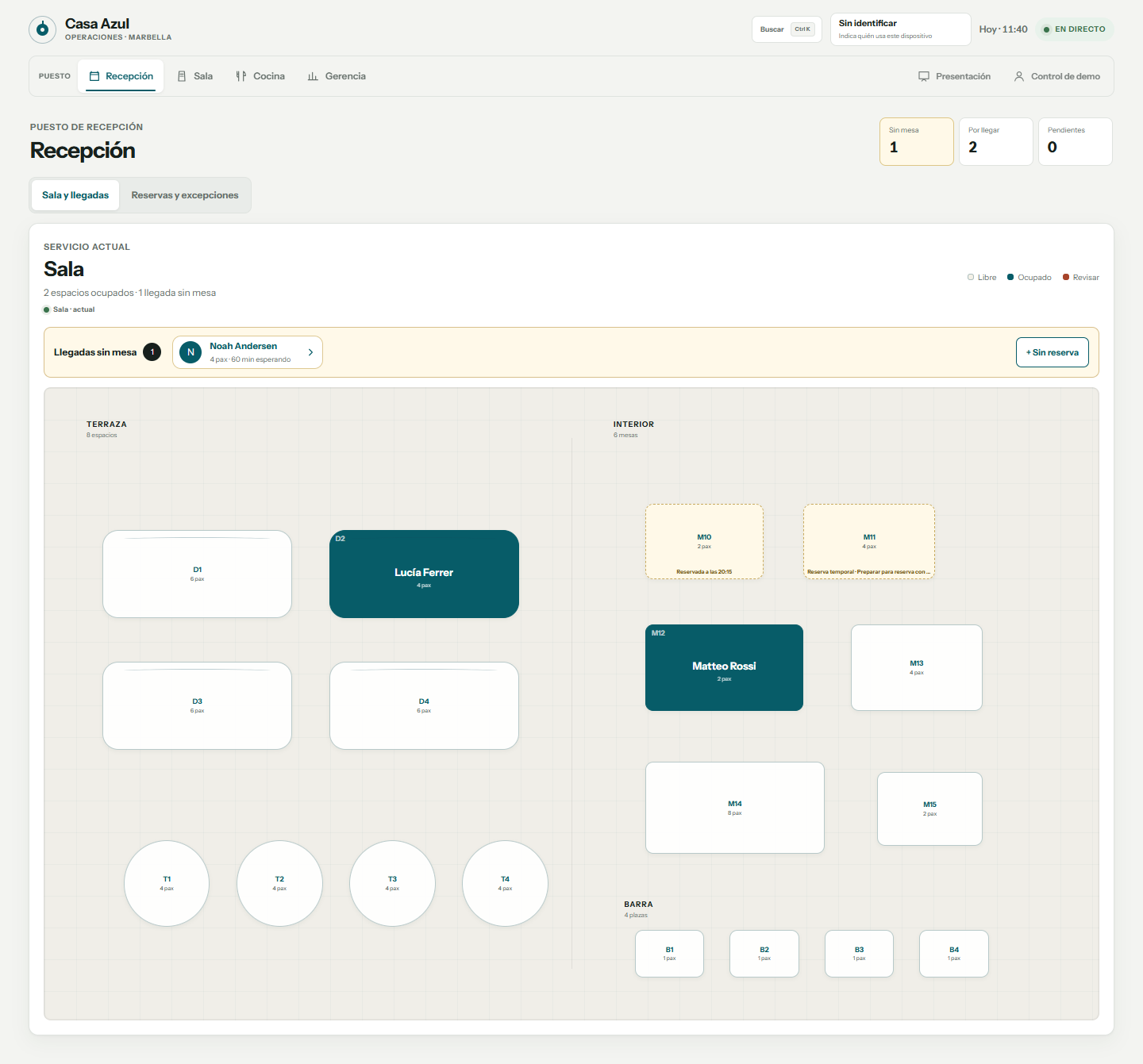This screenshot has height=1064, width=1143.
Task: Select round table T2
Action: 279,883
